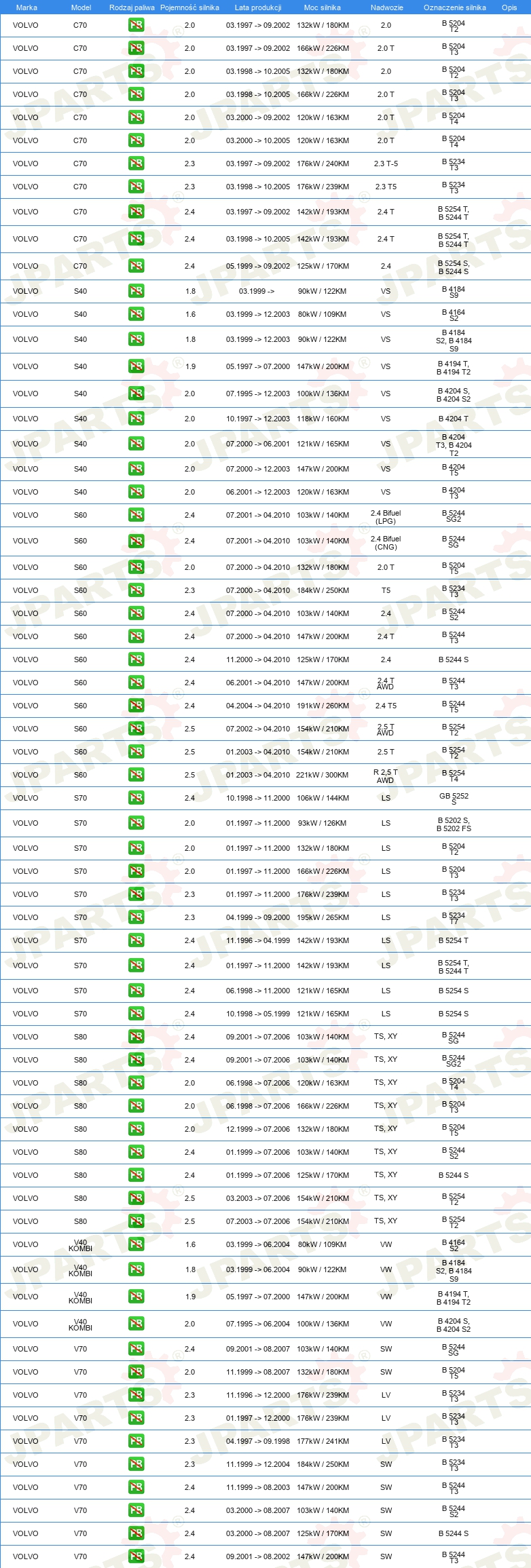
Task: Click fuel icon in S60 Bifuel (LPG) row
Action: [x=136, y=515]
